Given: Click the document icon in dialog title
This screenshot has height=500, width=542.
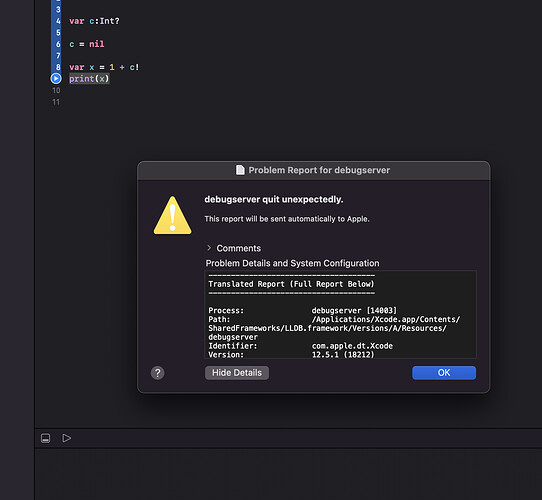Looking at the screenshot, I should tap(240, 170).
